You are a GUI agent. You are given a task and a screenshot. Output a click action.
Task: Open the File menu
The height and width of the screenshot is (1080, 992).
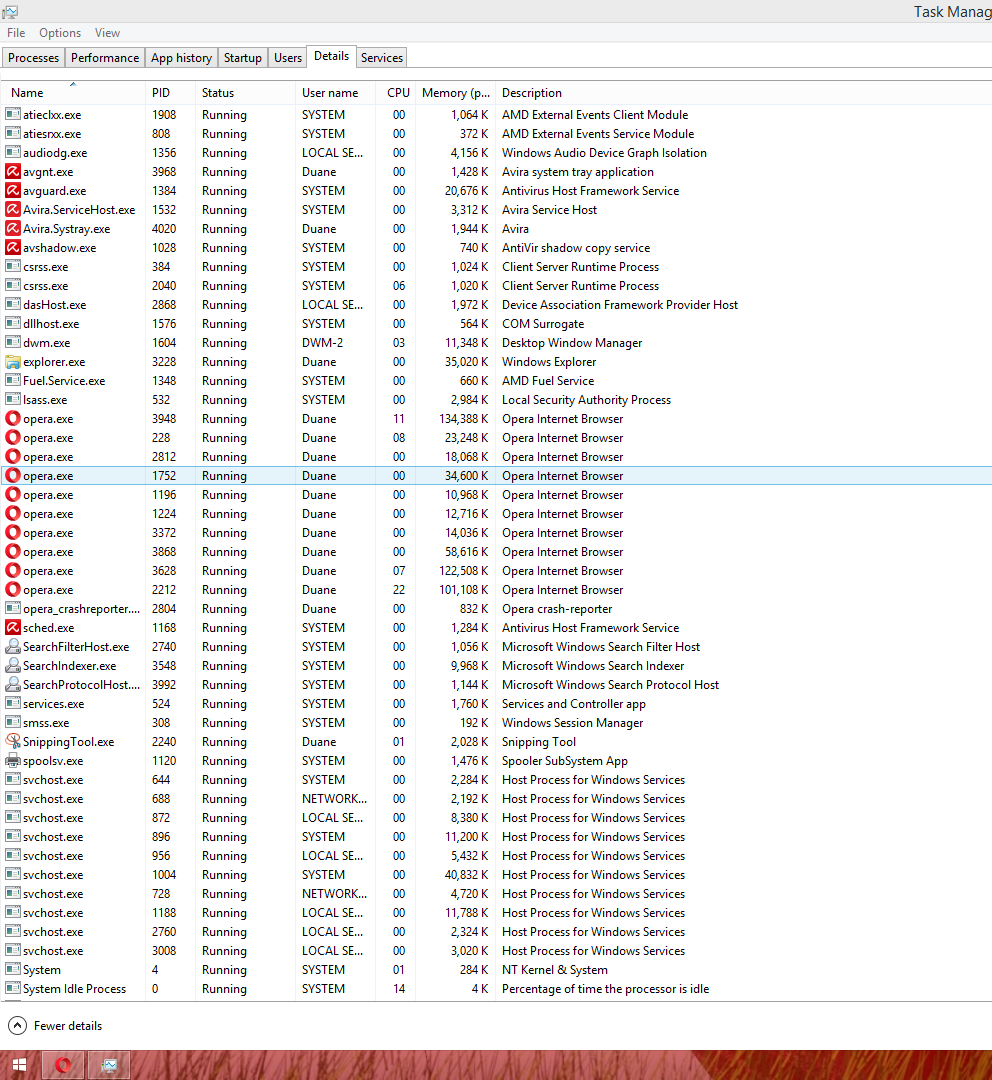click(x=16, y=33)
